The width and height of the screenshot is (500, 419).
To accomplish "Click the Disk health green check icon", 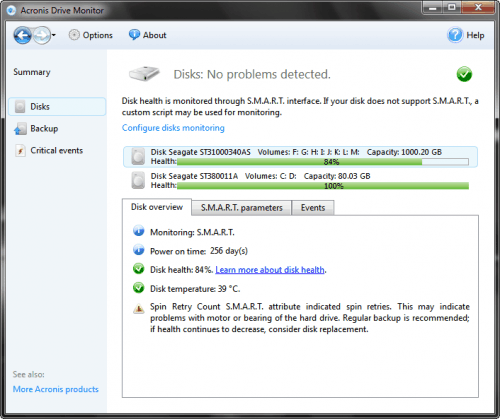I will tap(139, 269).
